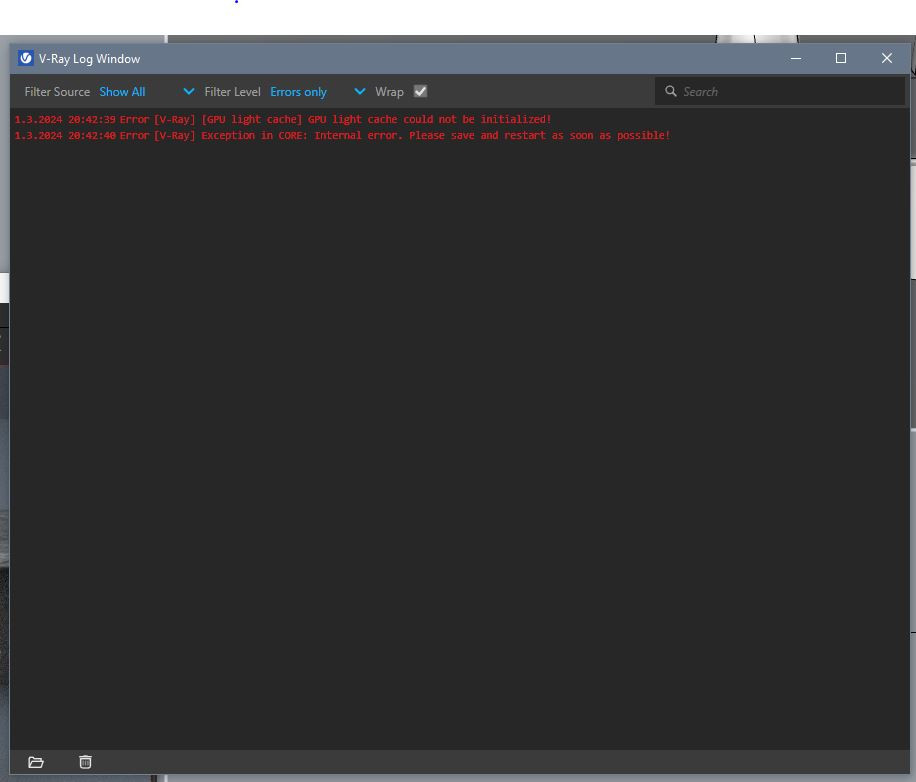Open the log file folder icon

pos(36,762)
